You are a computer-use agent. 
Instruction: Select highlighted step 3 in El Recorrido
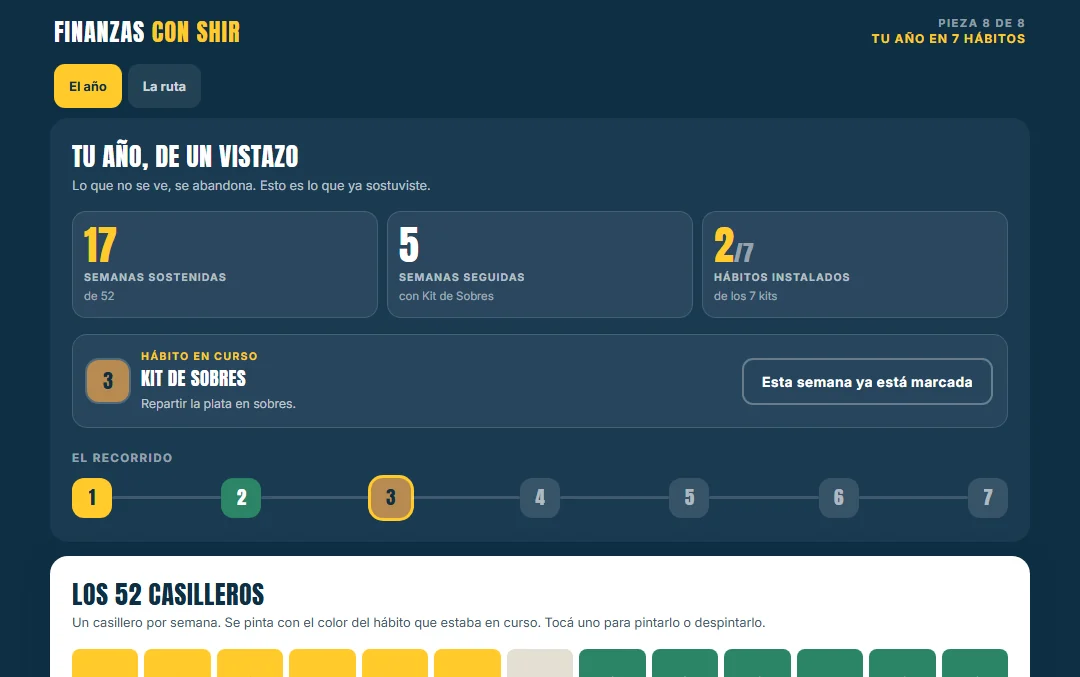(x=391, y=497)
